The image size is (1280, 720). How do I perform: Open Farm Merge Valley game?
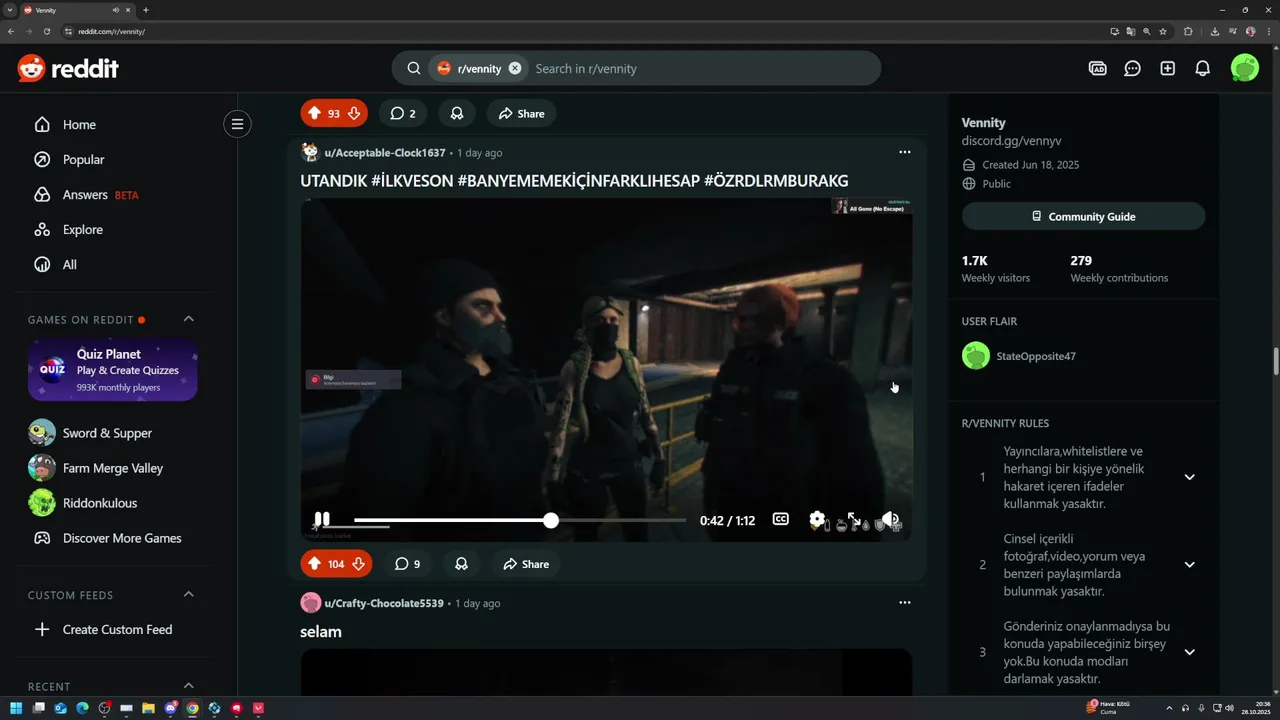tap(112, 468)
